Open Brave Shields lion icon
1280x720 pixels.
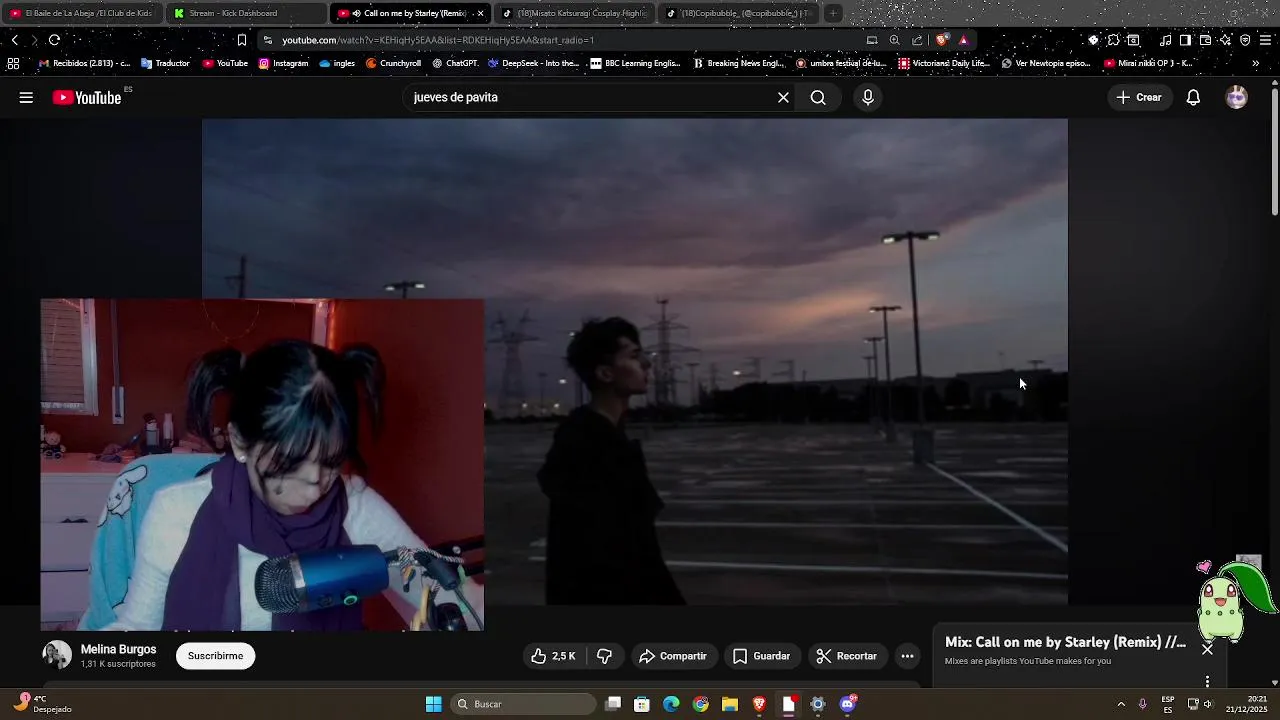point(942,40)
